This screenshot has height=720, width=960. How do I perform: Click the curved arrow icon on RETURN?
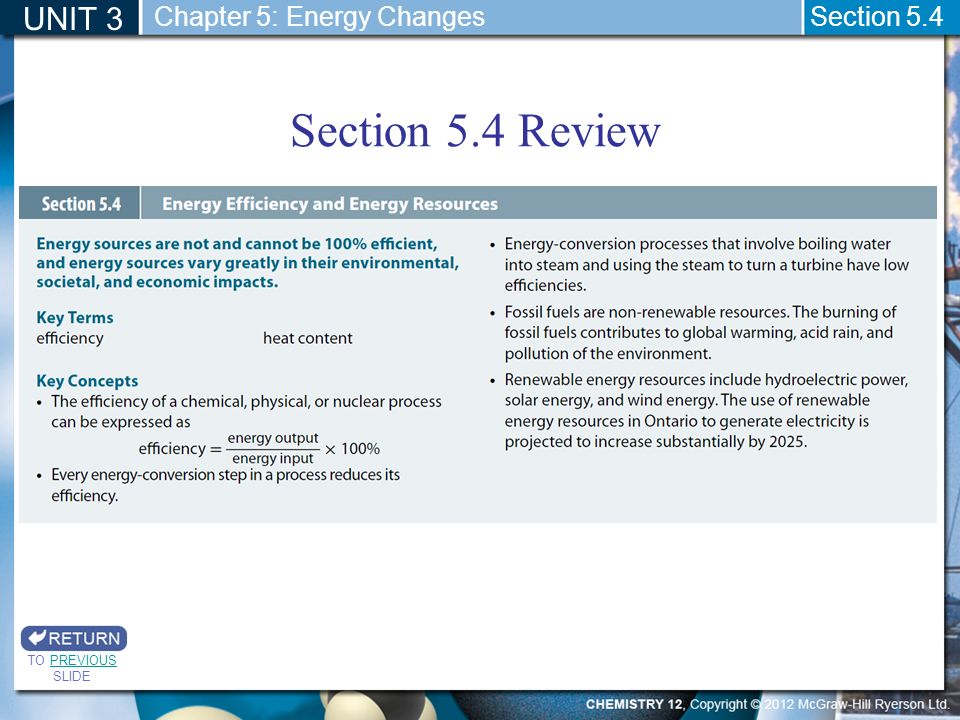click(x=37, y=637)
